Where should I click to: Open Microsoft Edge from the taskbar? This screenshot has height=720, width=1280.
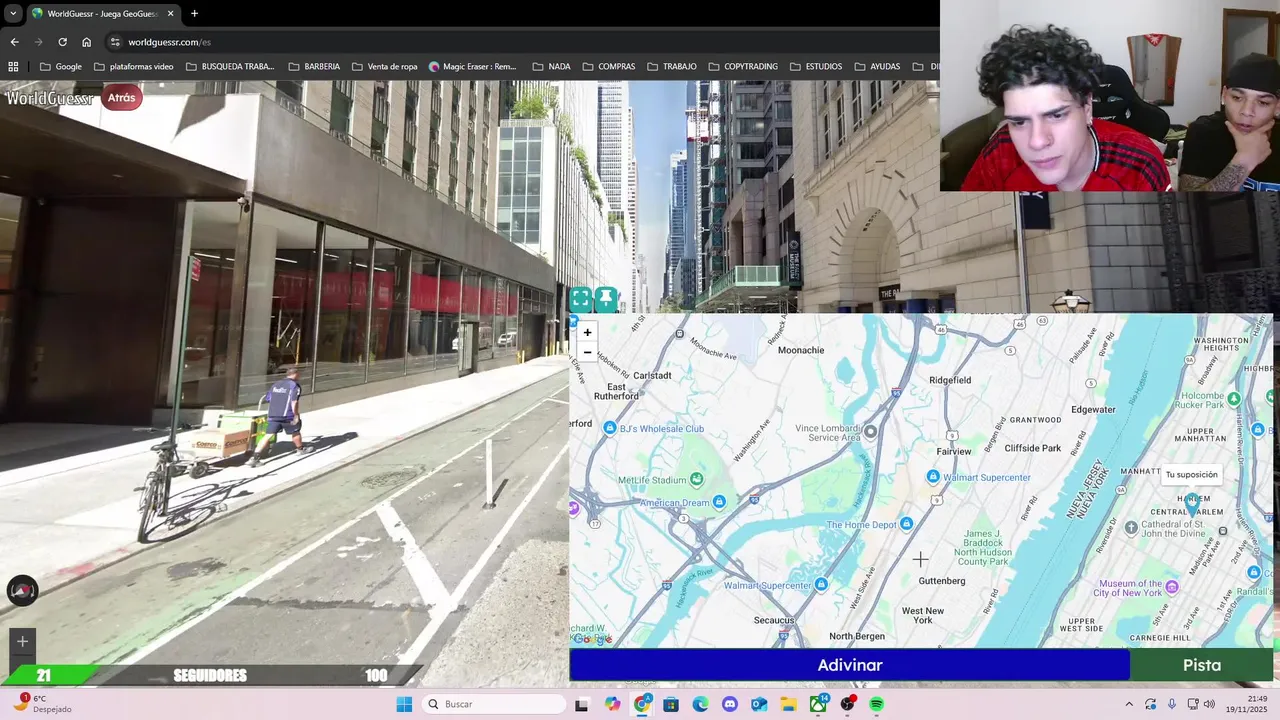[701, 704]
